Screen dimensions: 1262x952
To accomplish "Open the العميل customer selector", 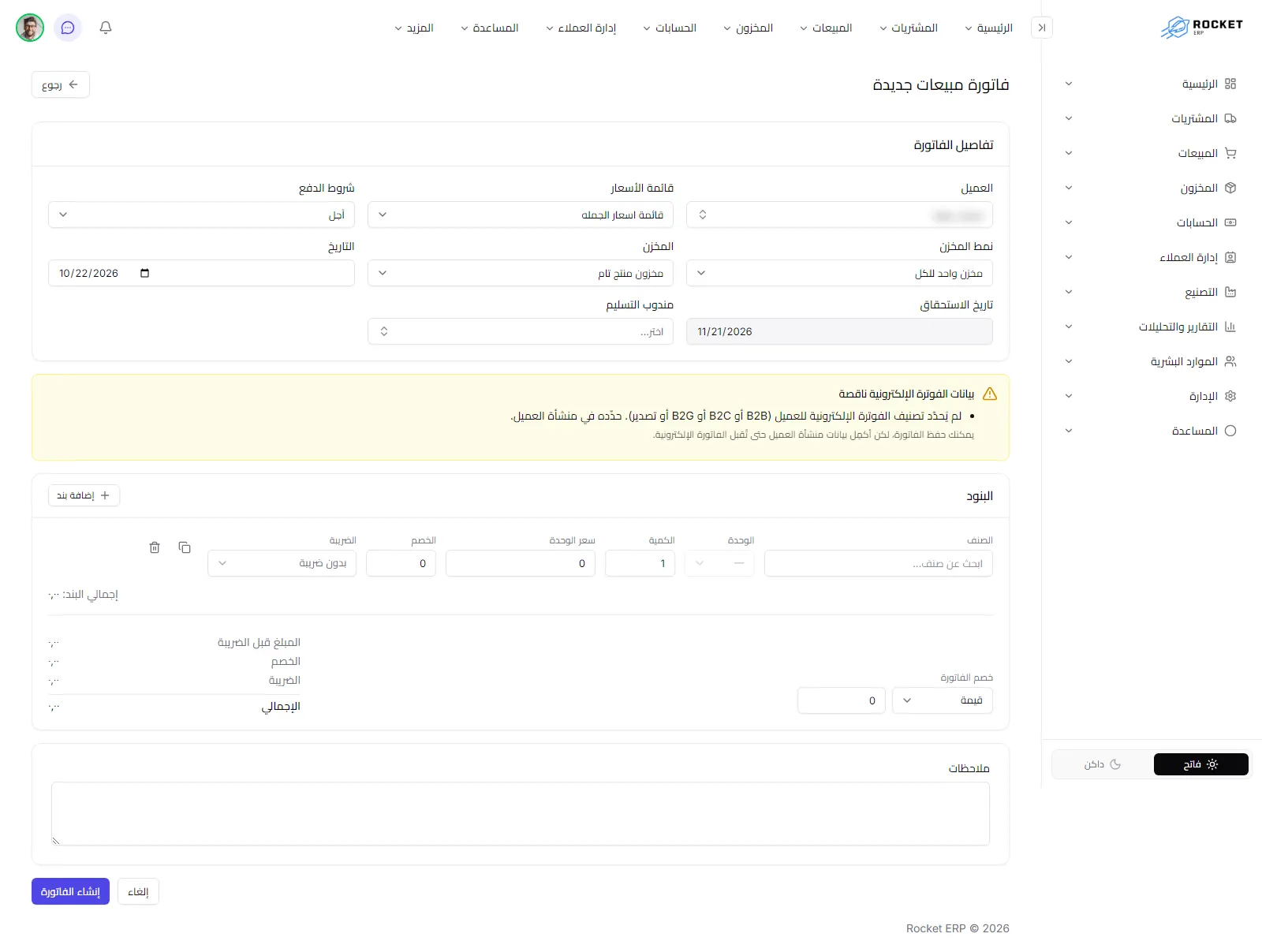I will [x=839, y=215].
